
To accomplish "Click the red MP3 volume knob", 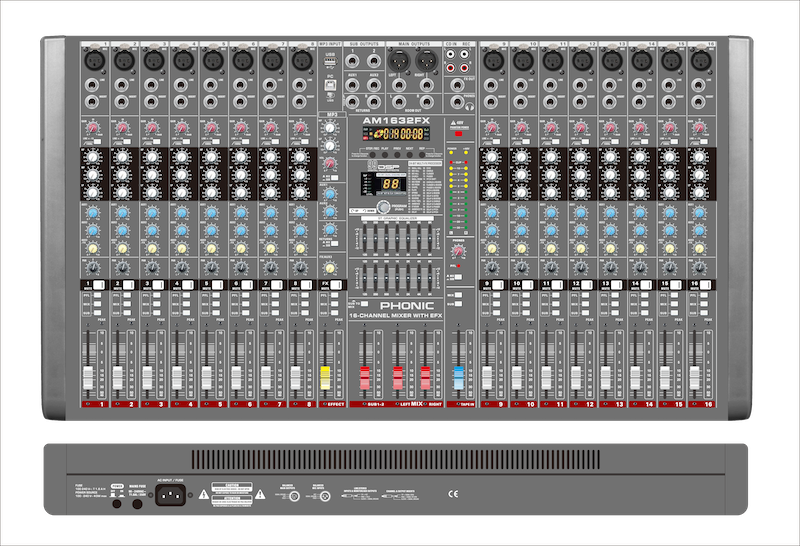I will [330, 164].
